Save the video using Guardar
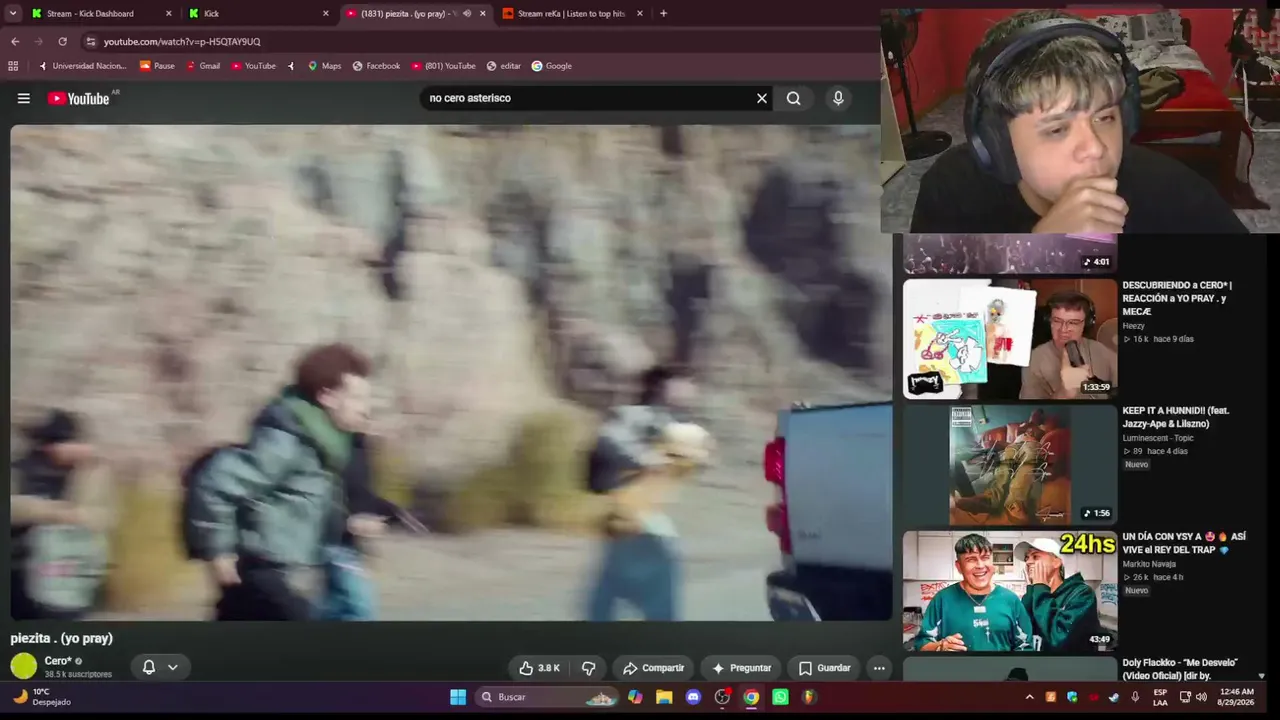 point(824,668)
